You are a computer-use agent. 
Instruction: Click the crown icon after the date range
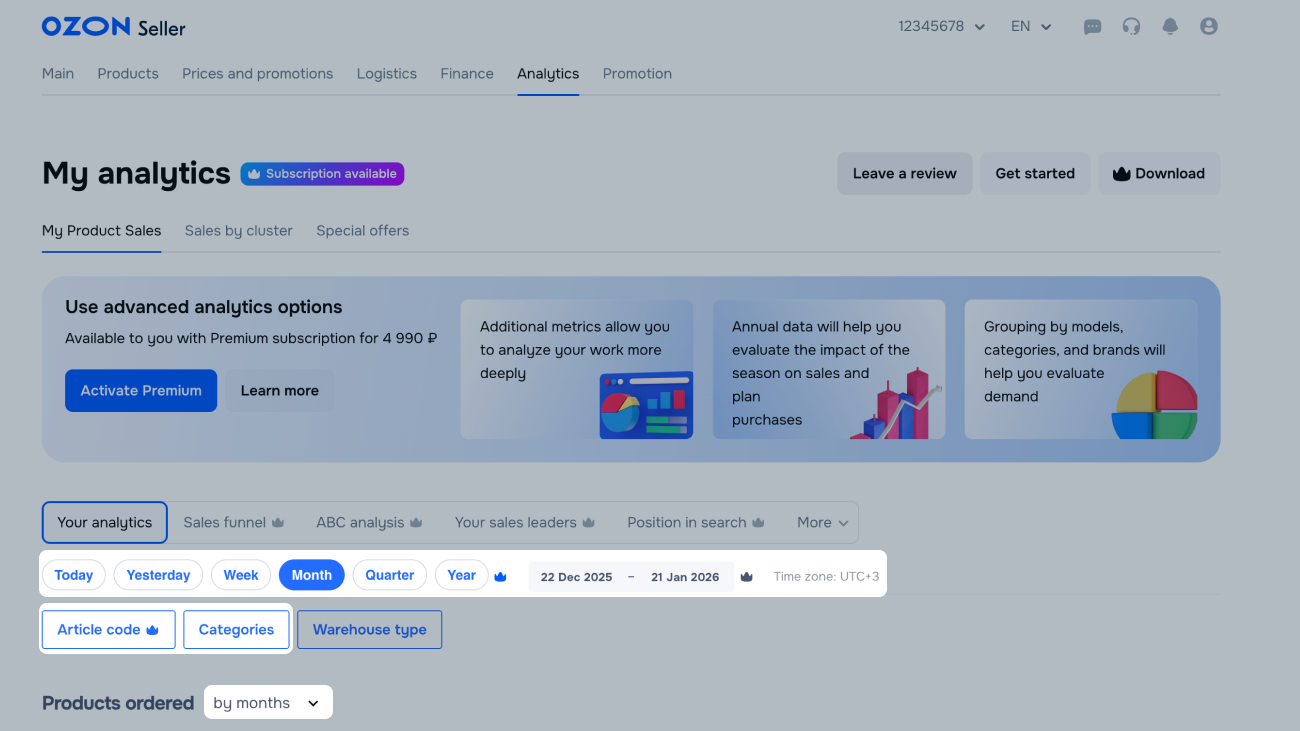tap(746, 577)
